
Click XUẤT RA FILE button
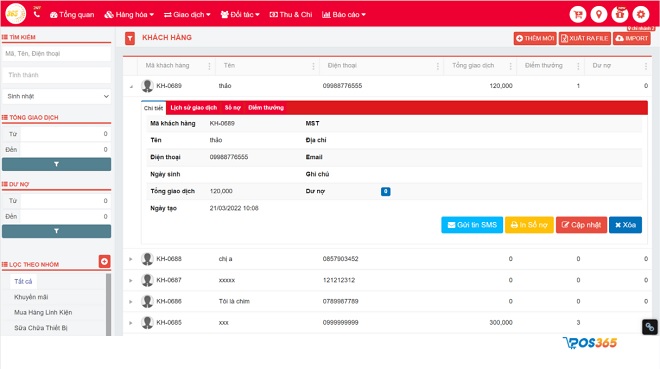[585, 38]
